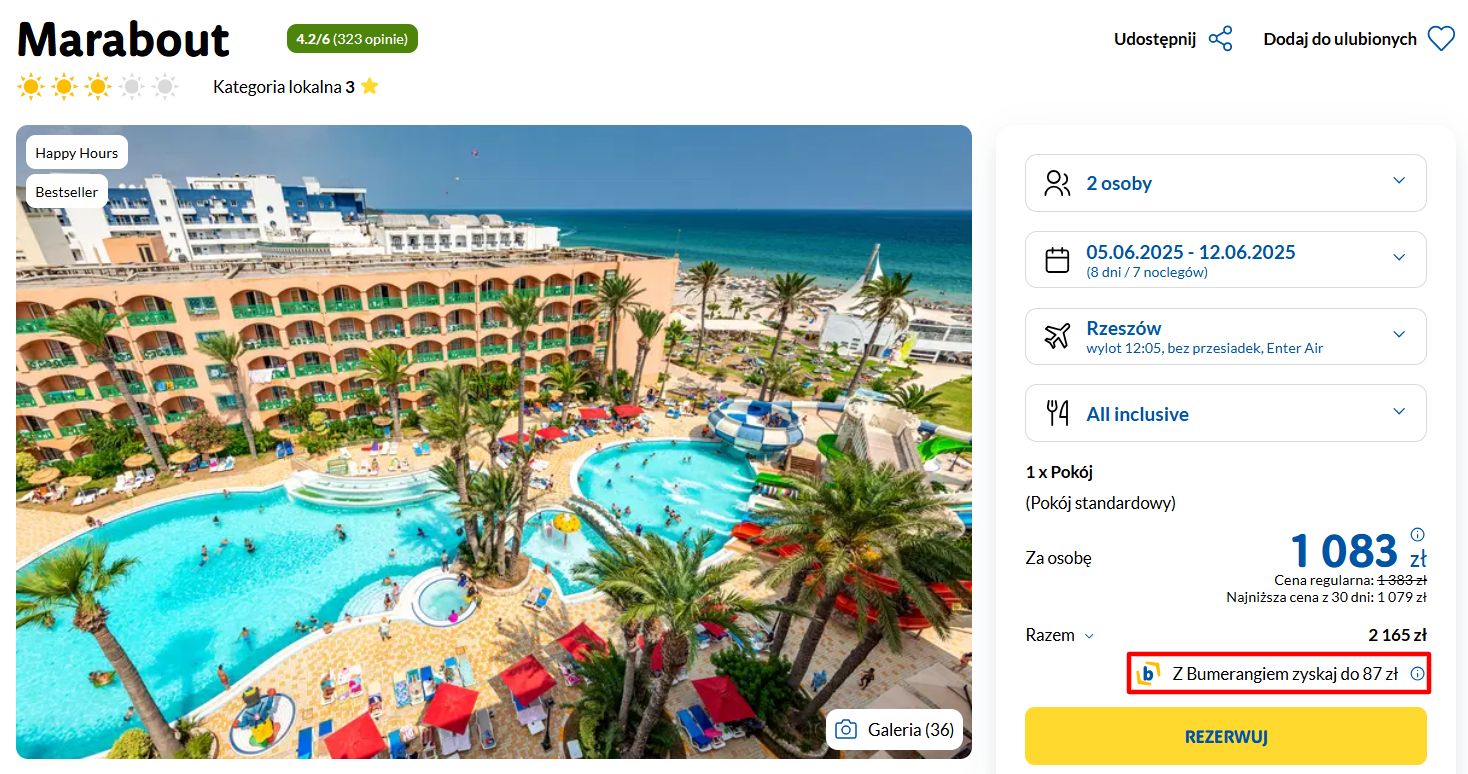Click the Bumerang logo icon
This screenshot has width=1468, height=774.
click(x=1149, y=674)
